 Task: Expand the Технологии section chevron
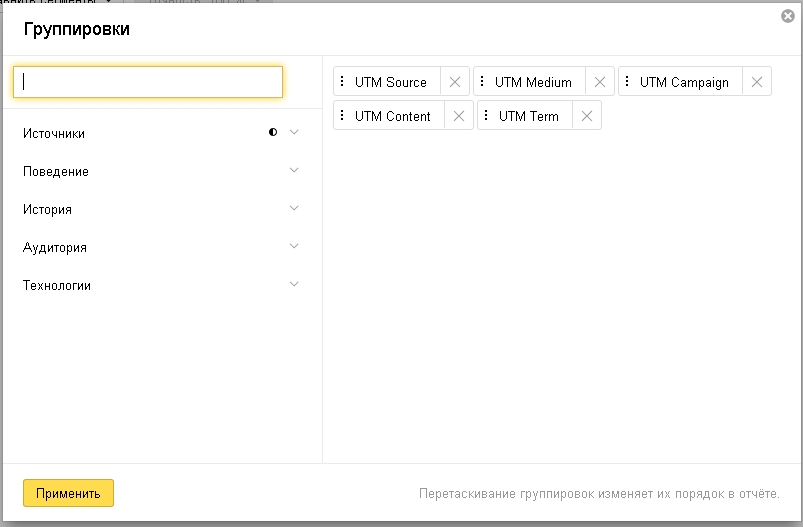[294, 285]
